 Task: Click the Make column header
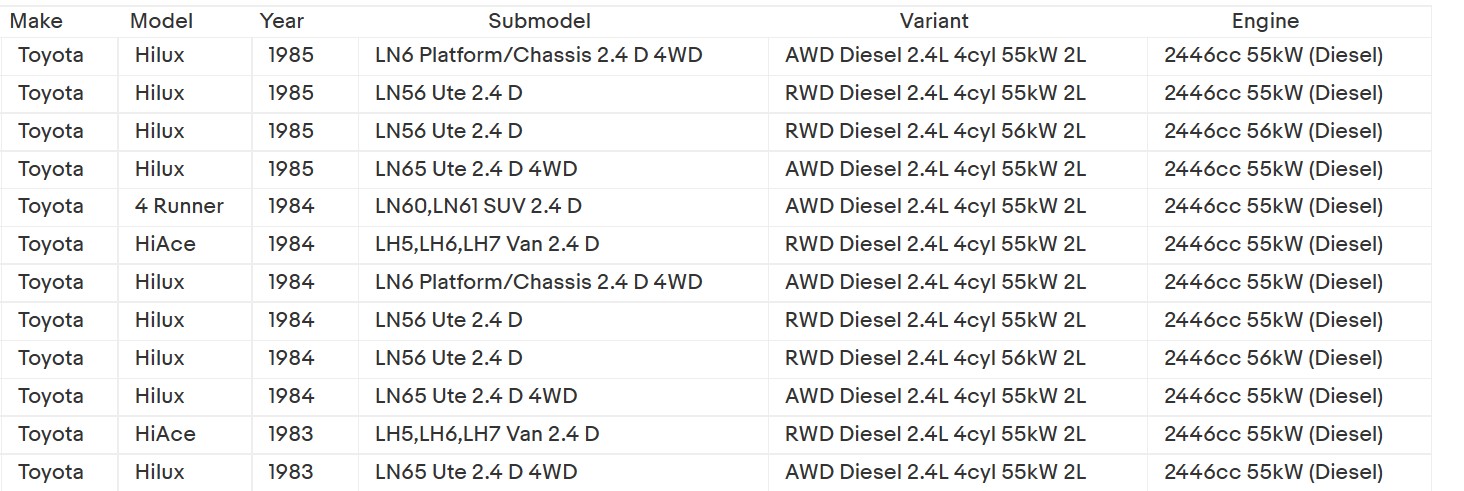click(36, 21)
